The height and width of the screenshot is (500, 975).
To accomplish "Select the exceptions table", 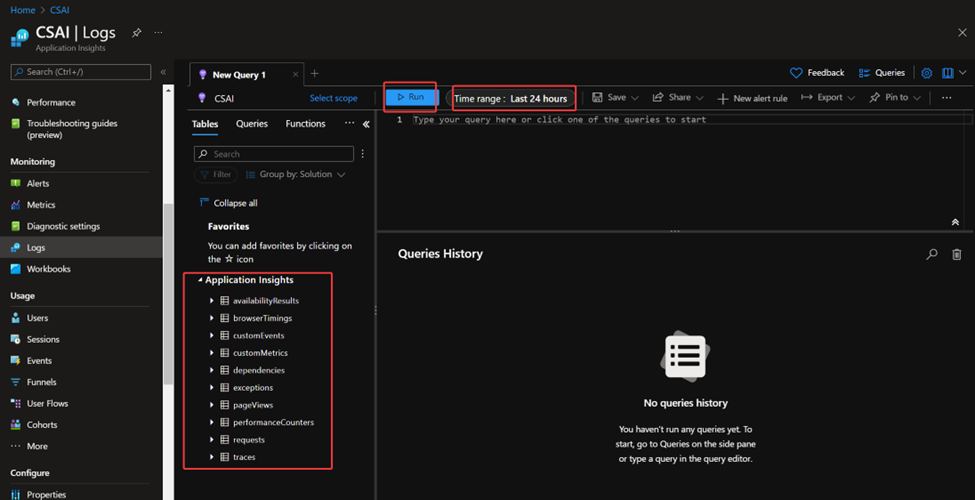I will tap(253, 388).
